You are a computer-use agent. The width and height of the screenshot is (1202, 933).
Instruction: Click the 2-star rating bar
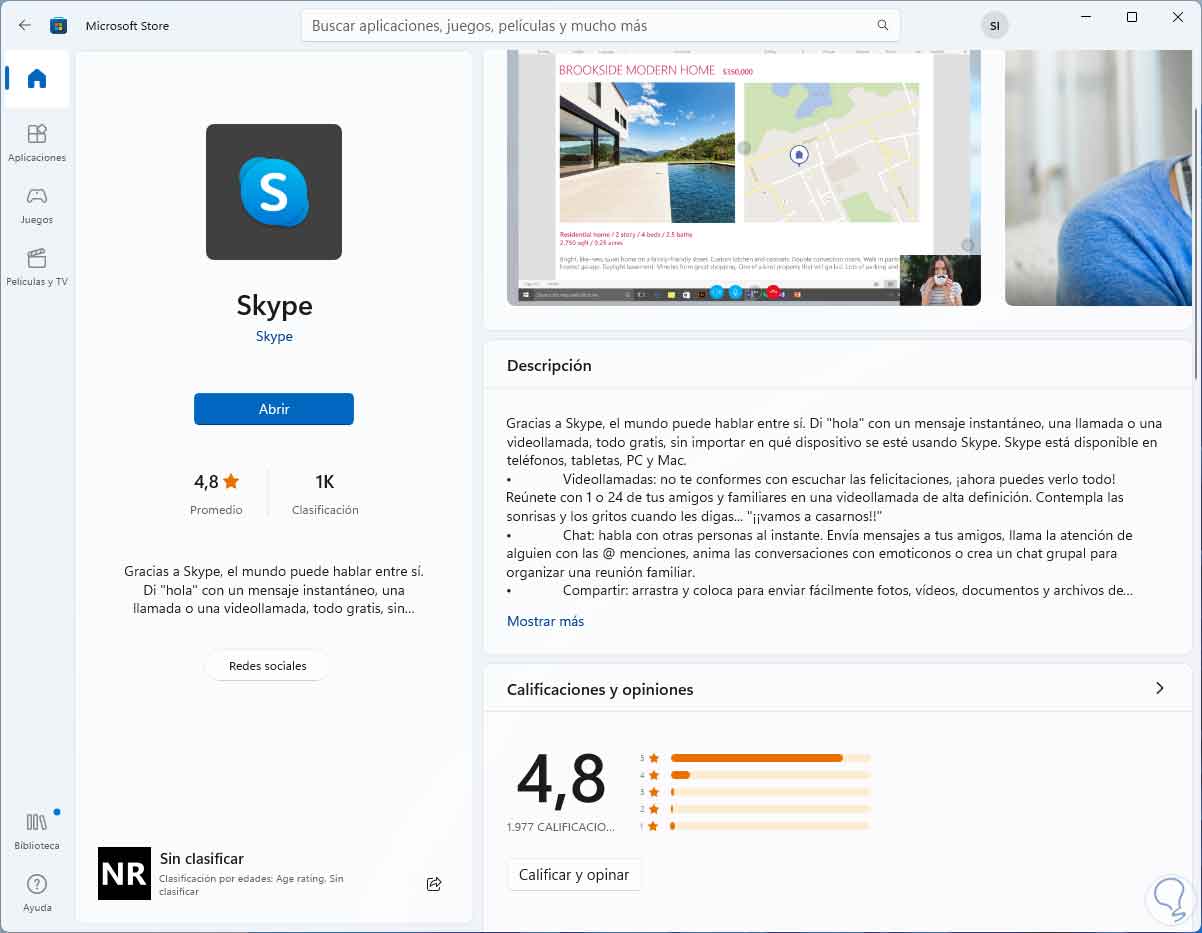771,809
